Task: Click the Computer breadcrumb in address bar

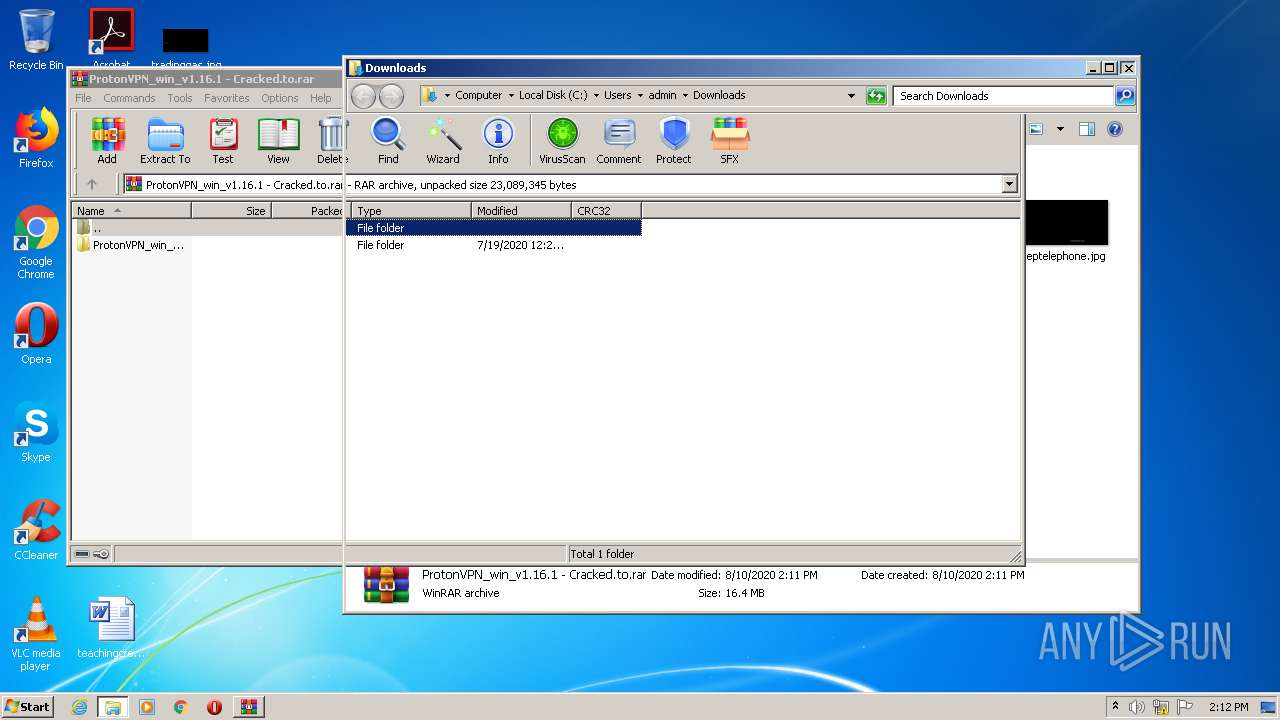Action: coord(478,95)
